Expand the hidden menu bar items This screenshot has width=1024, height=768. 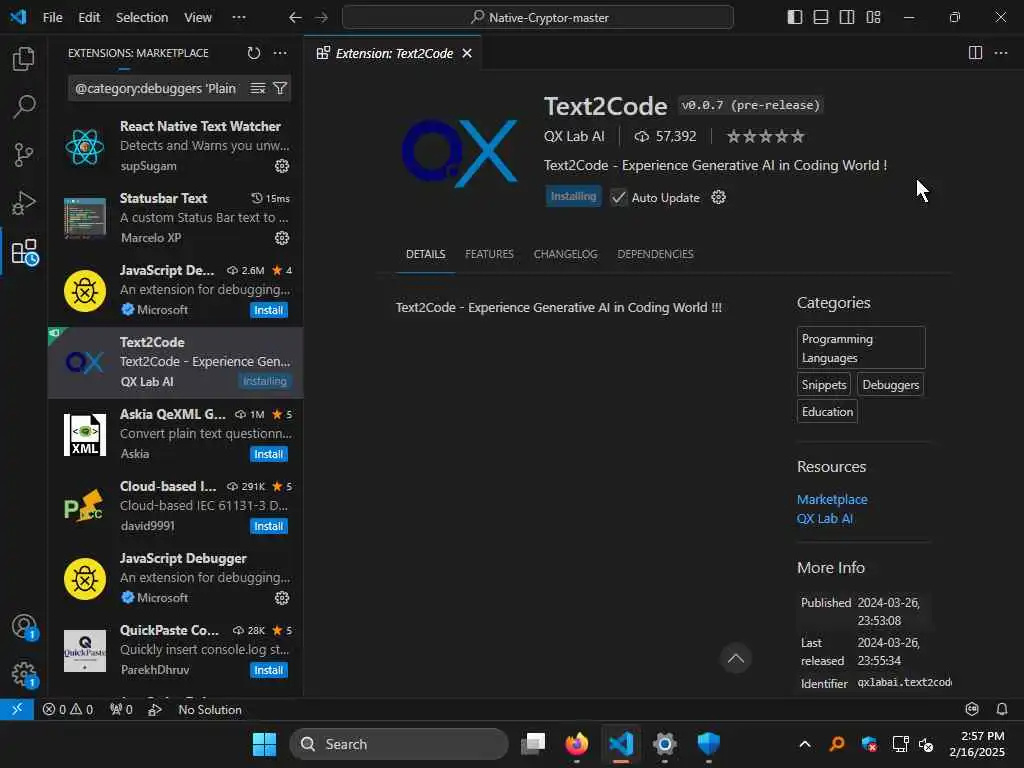pos(239,18)
